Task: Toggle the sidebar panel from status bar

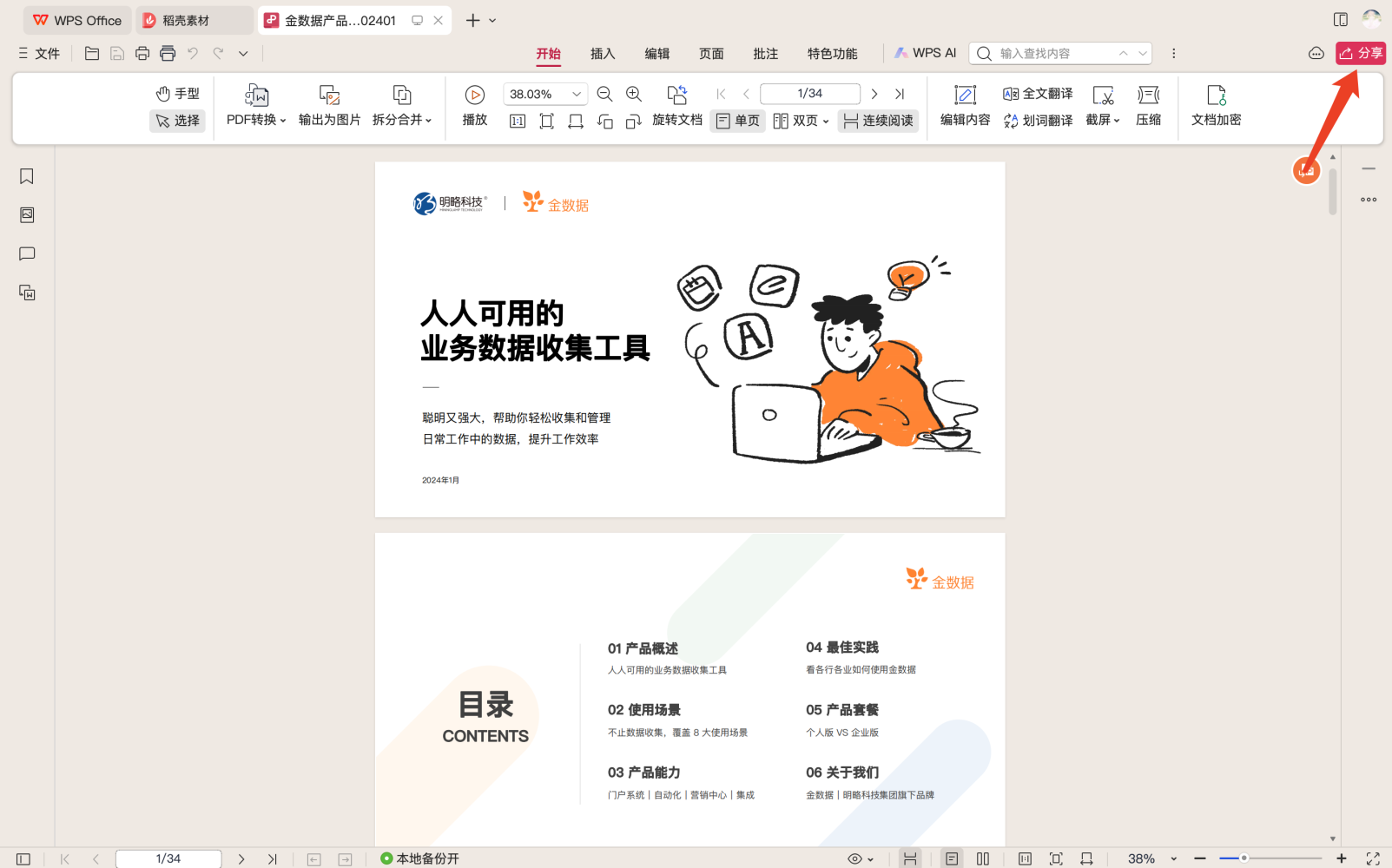Action: pyautogui.click(x=23, y=858)
